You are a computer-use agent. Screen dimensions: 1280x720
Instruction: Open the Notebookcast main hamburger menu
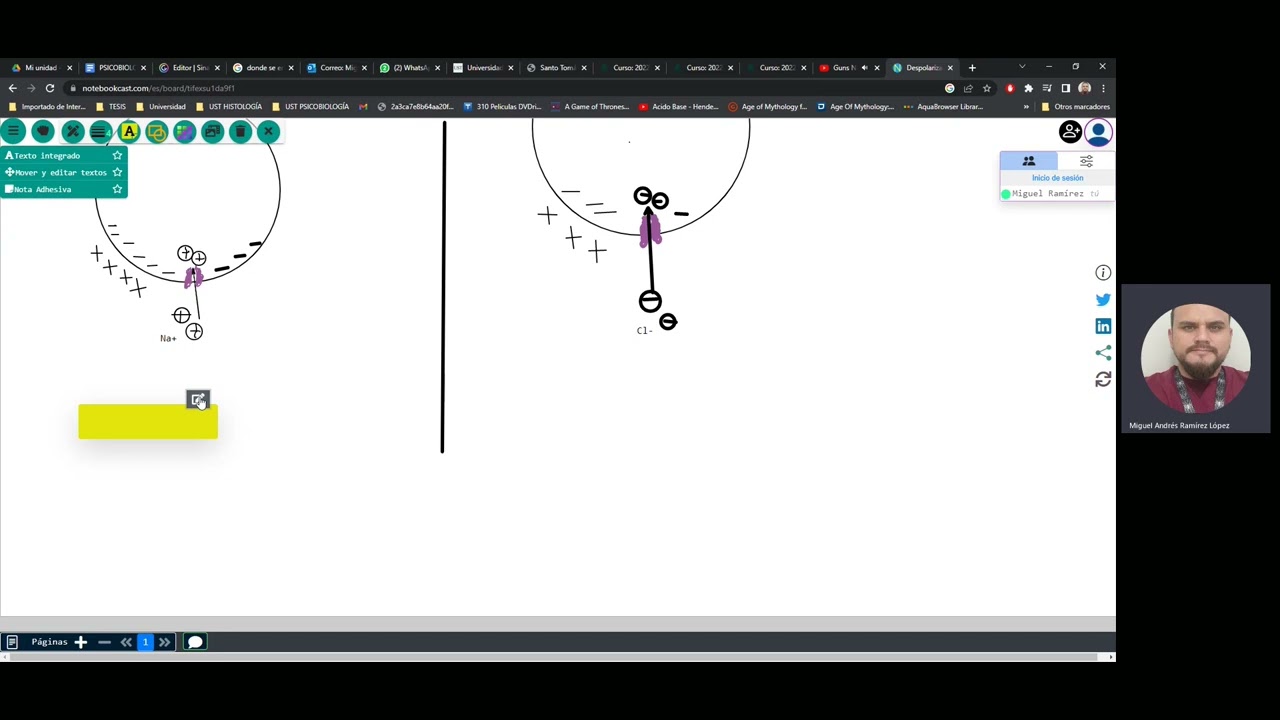tap(14, 132)
